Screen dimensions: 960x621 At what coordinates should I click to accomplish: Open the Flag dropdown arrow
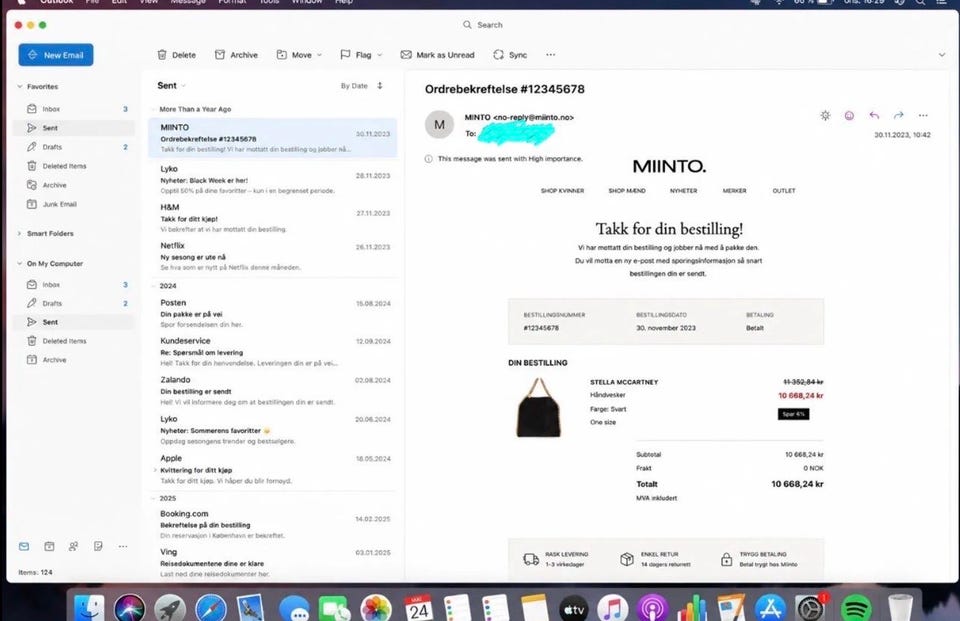[x=380, y=55]
